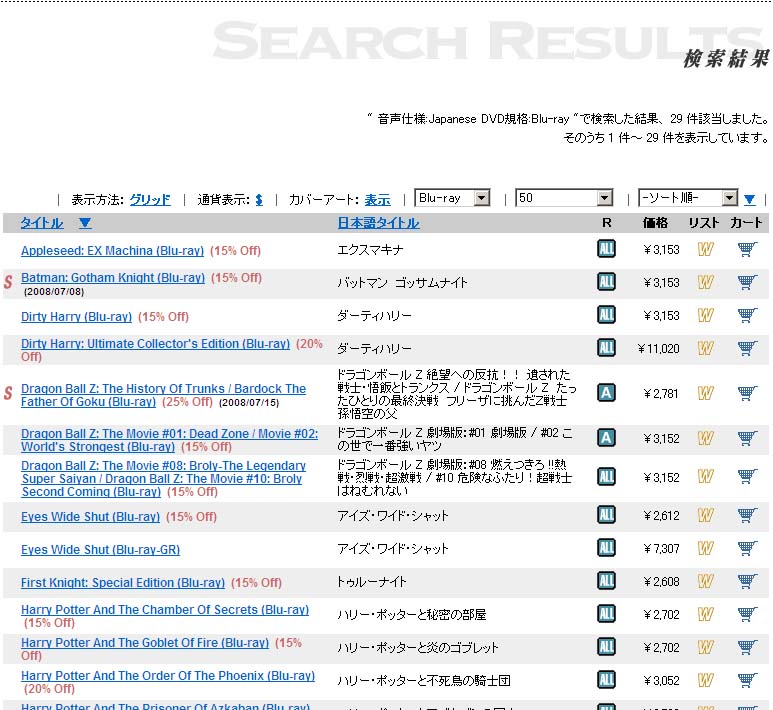
Task: Open Appleseed: EX Machina (Blu-ray) title
Action: [112, 250]
